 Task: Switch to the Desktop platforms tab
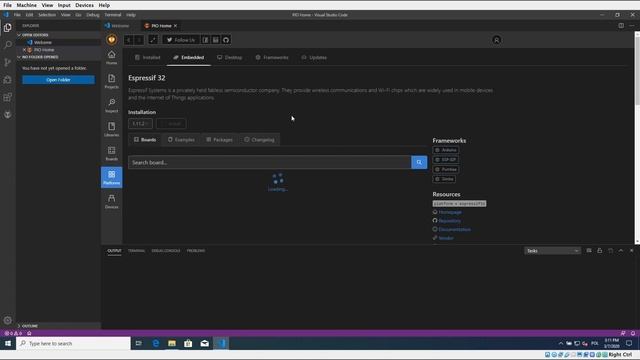pos(230,58)
